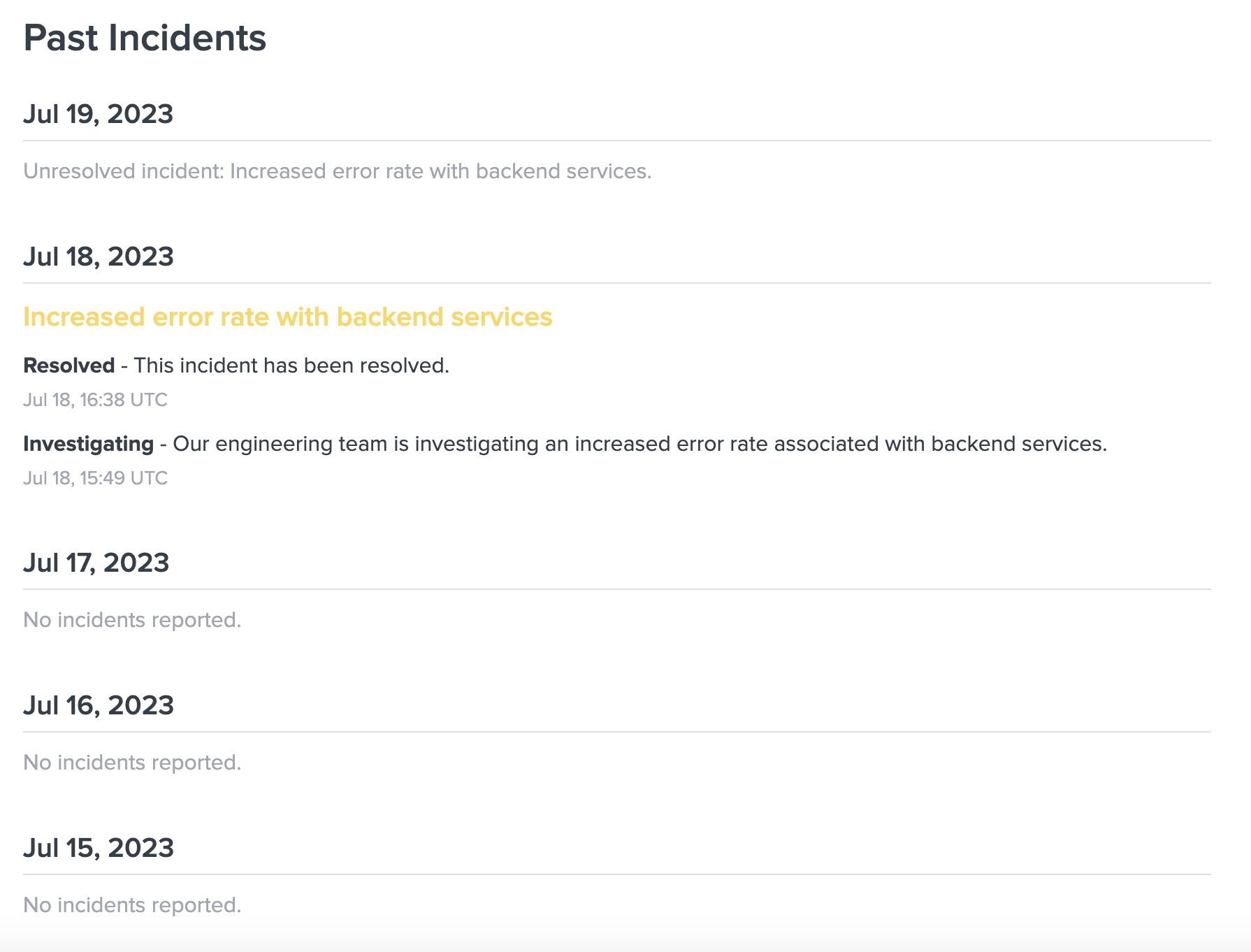Click 'This incident has been resolved.' text
1251x952 pixels.
291,366
